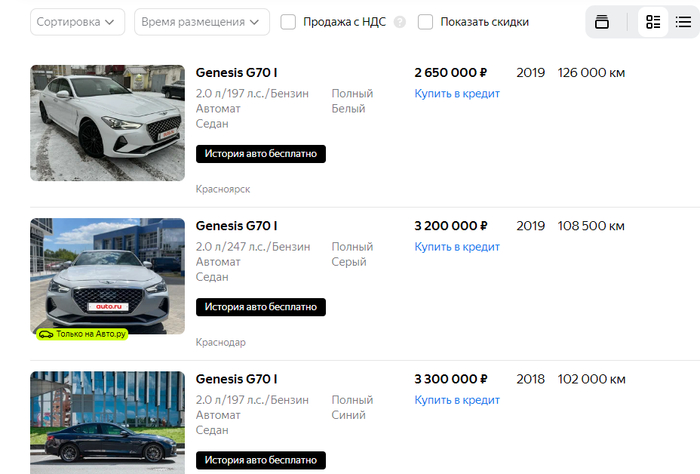The image size is (700, 474).
Task: Open the white Genesis G70 listing title
Action: tap(237, 73)
